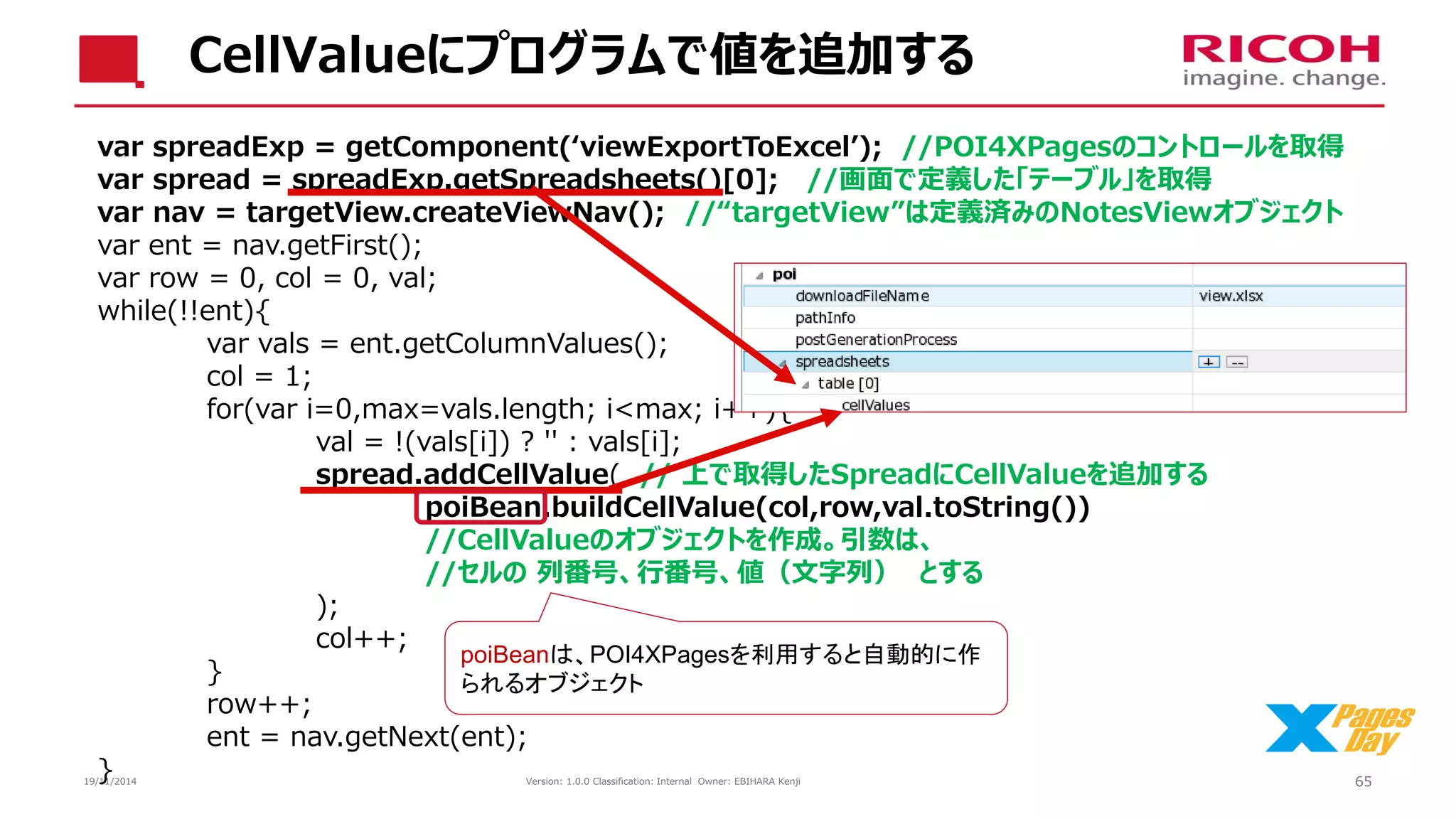Click the plus button to add a spreadsheet
The image size is (1456, 819).
point(1209,363)
